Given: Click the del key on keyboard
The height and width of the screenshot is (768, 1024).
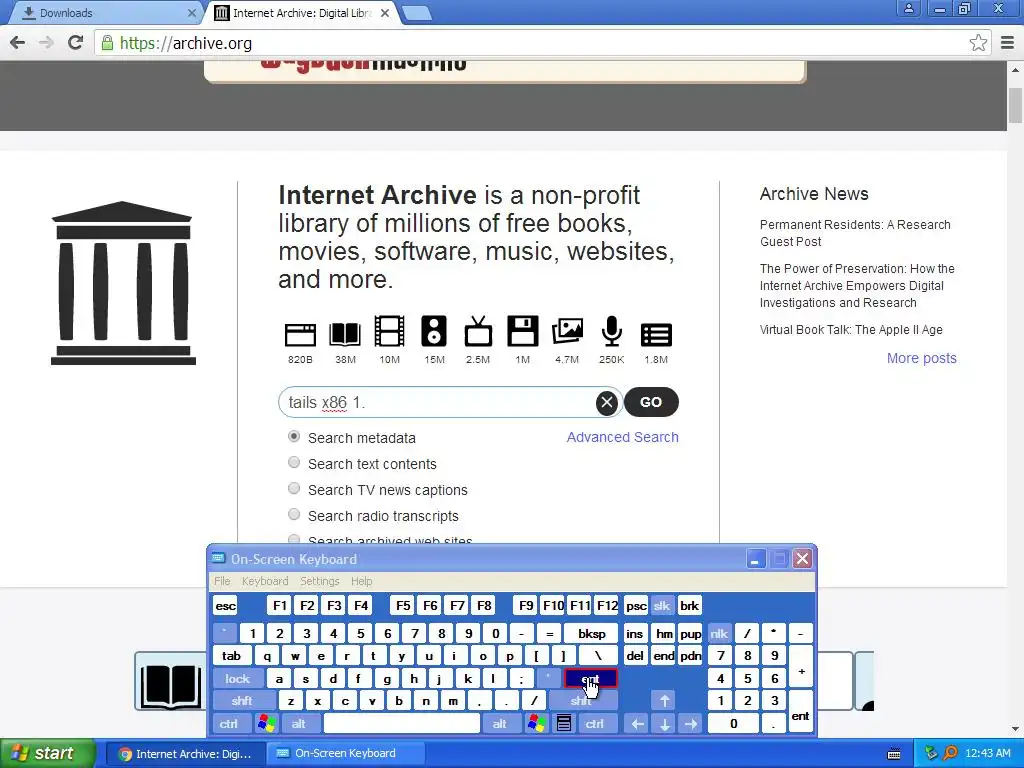Looking at the screenshot, I should pos(635,656).
